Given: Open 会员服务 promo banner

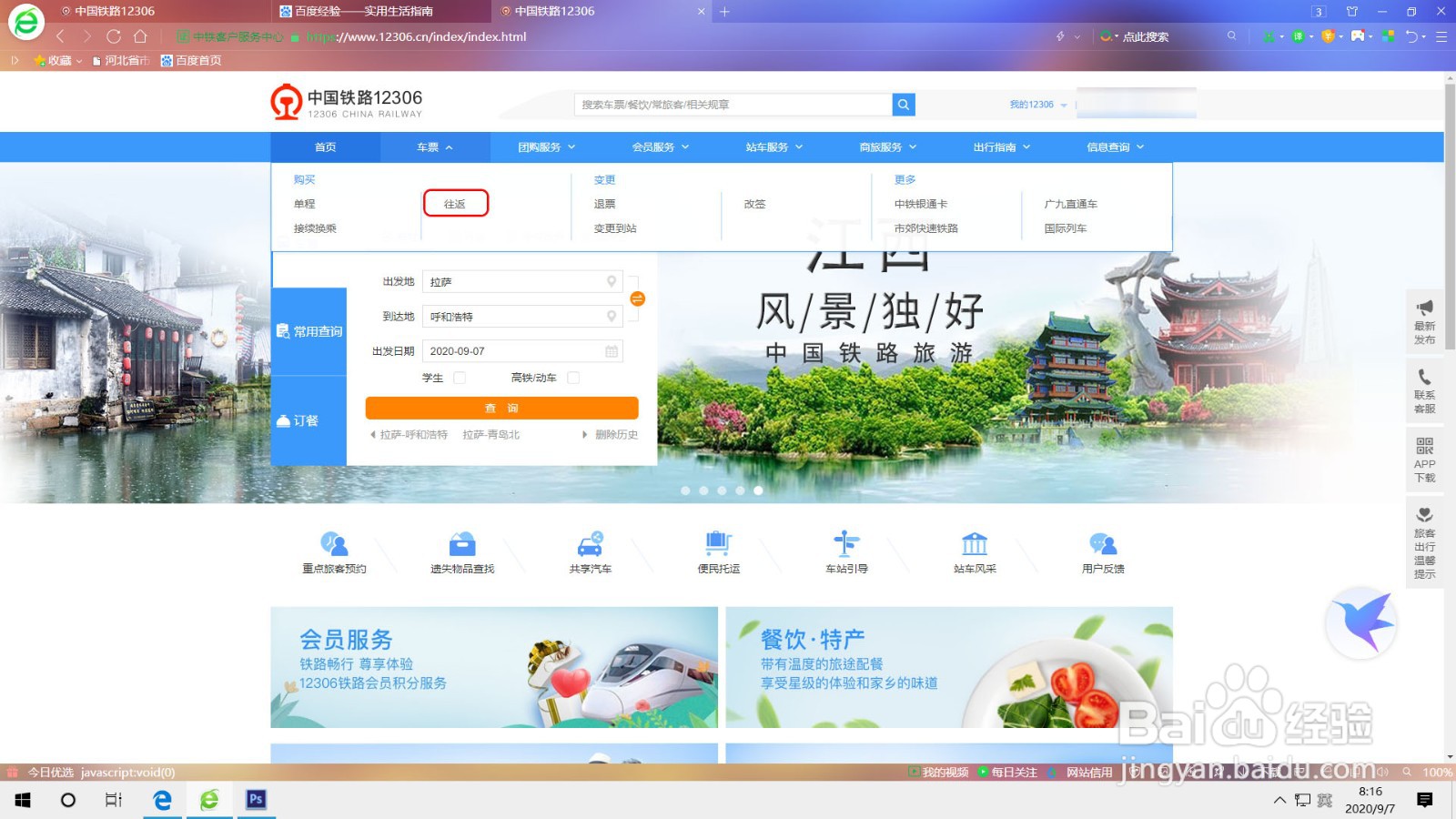Looking at the screenshot, I should click(494, 667).
